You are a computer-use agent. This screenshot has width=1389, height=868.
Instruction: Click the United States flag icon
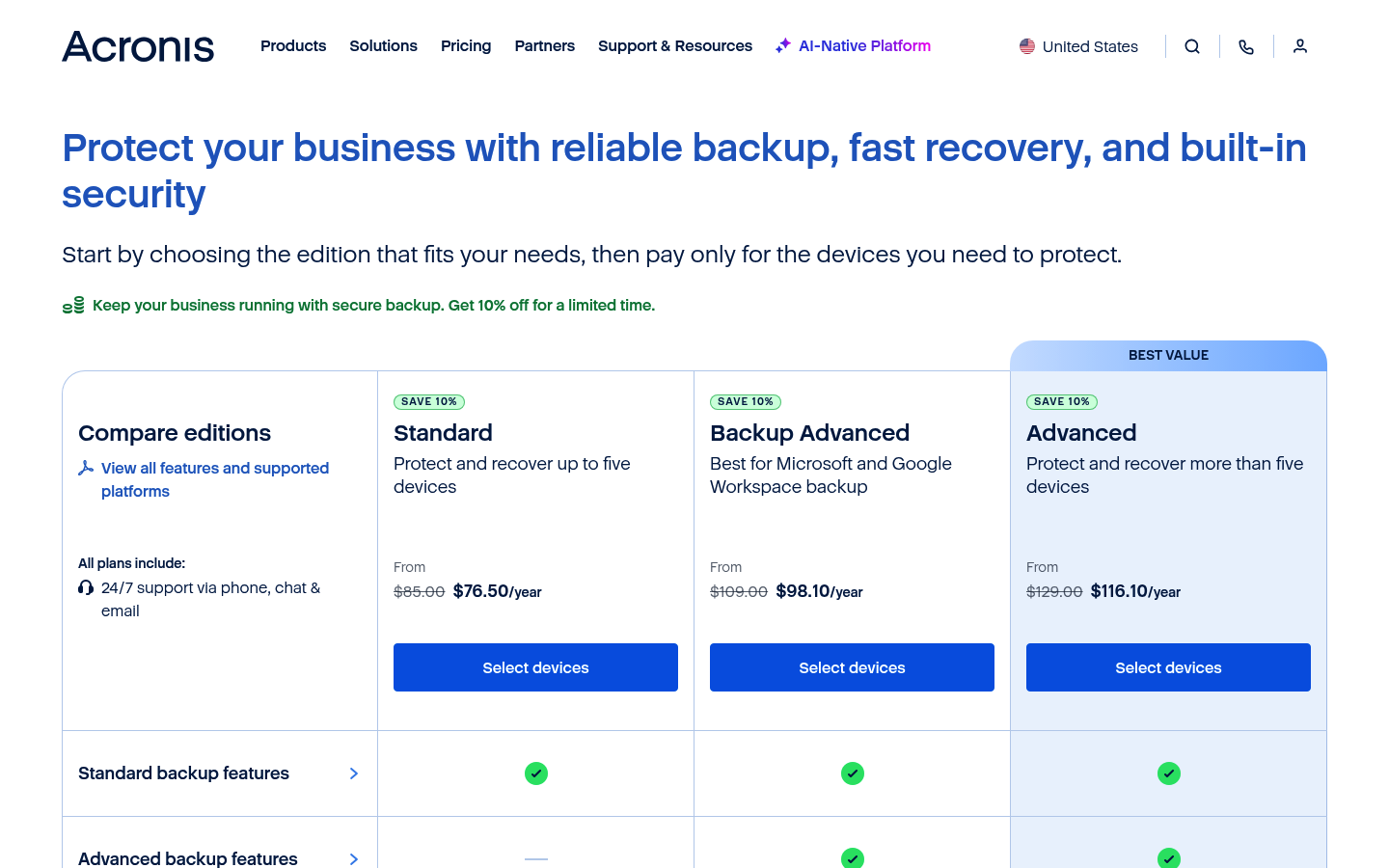(1027, 46)
